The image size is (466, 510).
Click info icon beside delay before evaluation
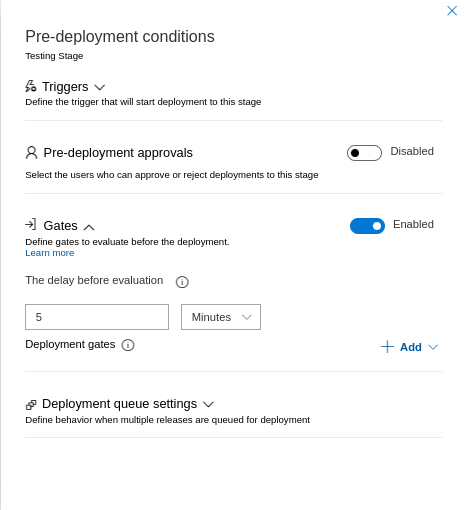click(182, 282)
